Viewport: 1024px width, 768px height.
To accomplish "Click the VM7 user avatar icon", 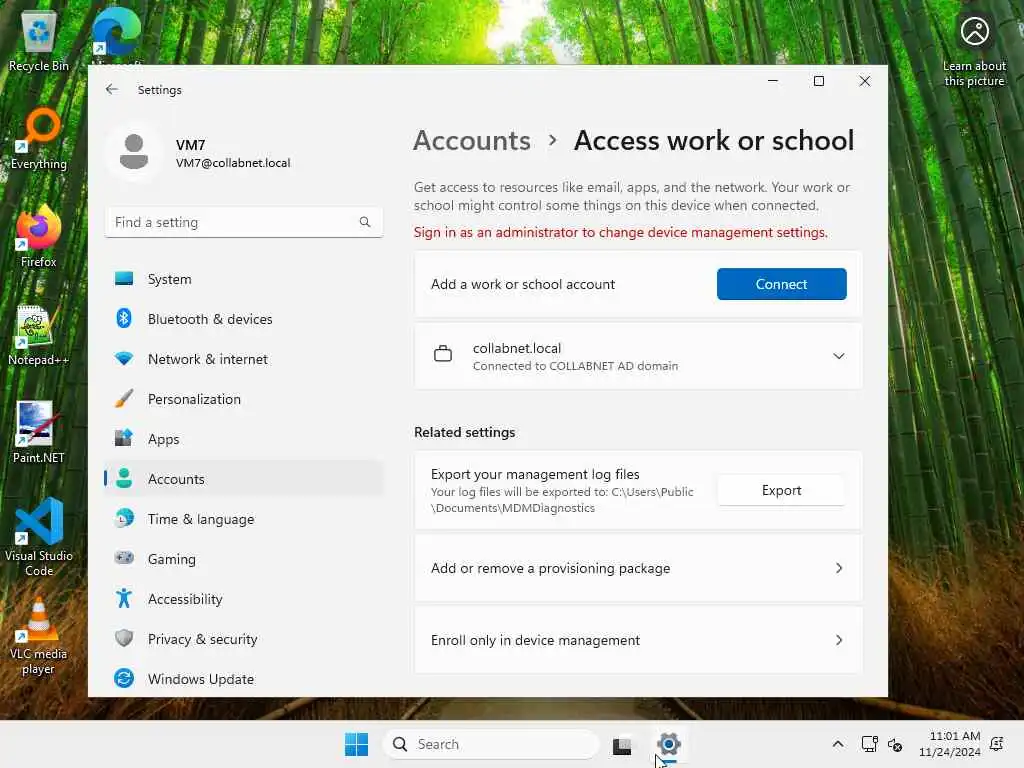I will click(x=134, y=152).
